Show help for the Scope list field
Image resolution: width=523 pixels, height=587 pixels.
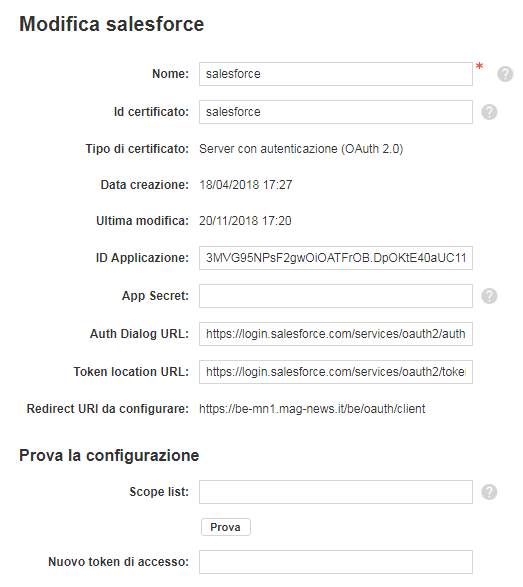click(489, 492)
